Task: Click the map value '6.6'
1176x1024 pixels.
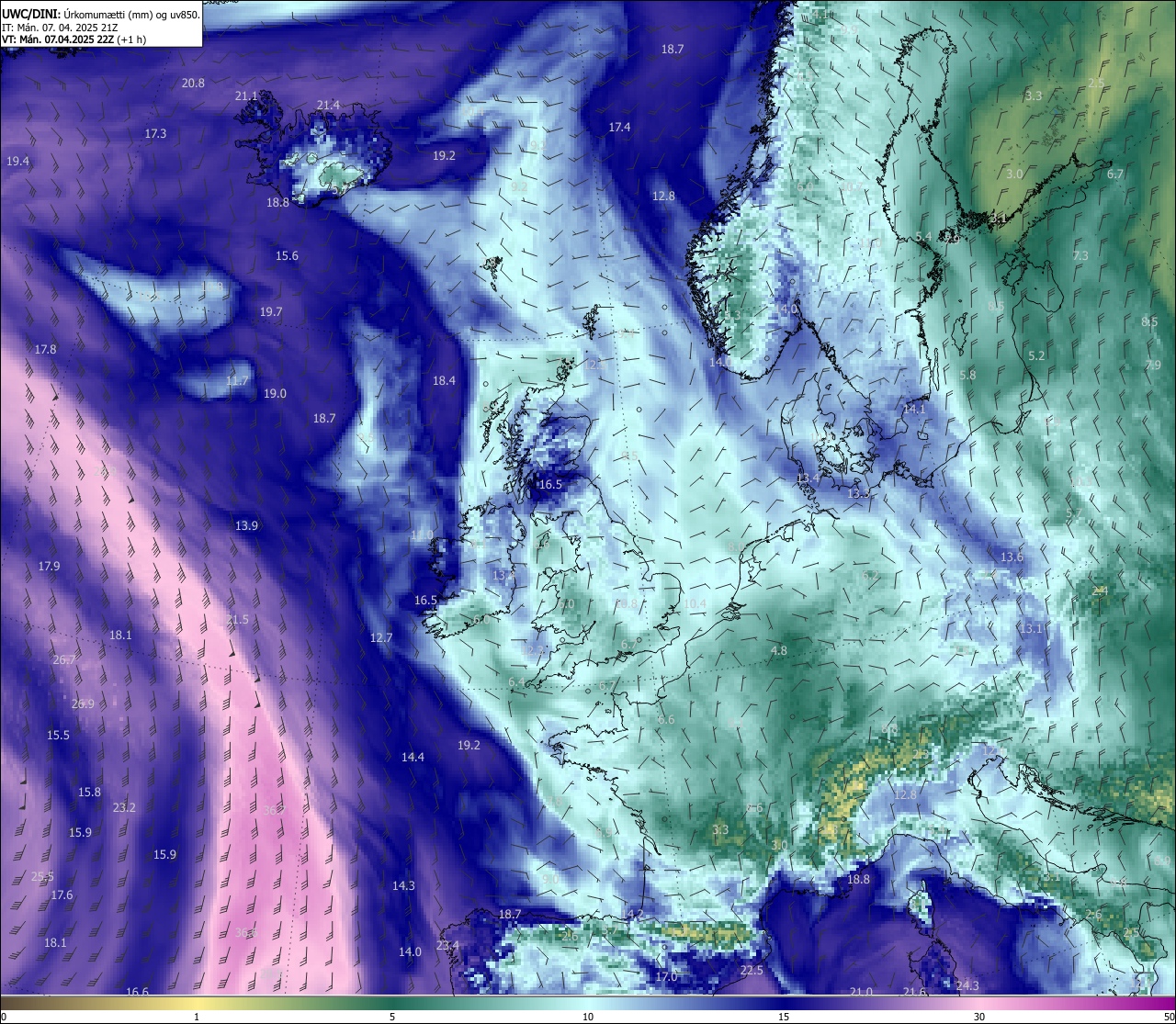Action: click(666, 720)
